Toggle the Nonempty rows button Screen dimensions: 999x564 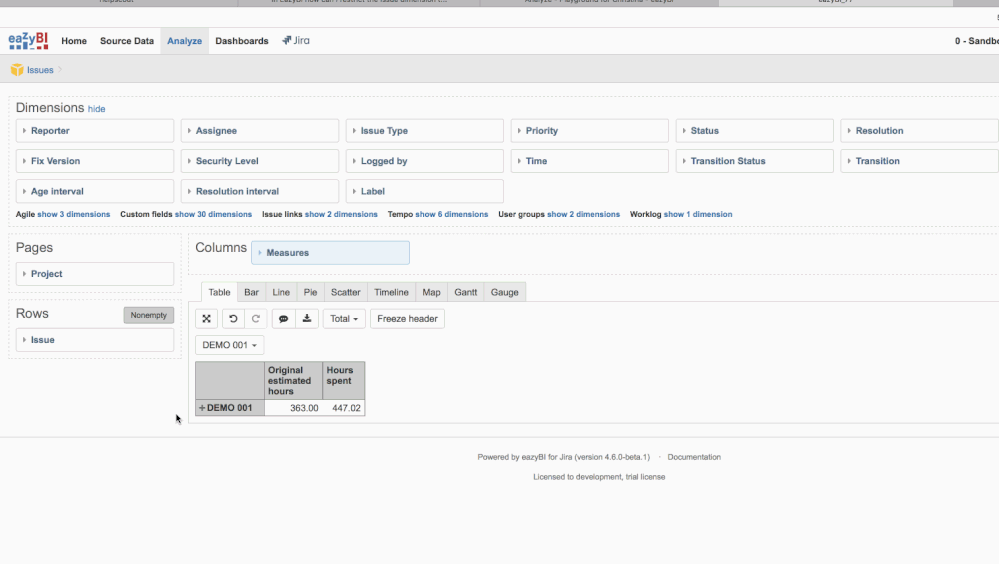click(x=148, y=315)
